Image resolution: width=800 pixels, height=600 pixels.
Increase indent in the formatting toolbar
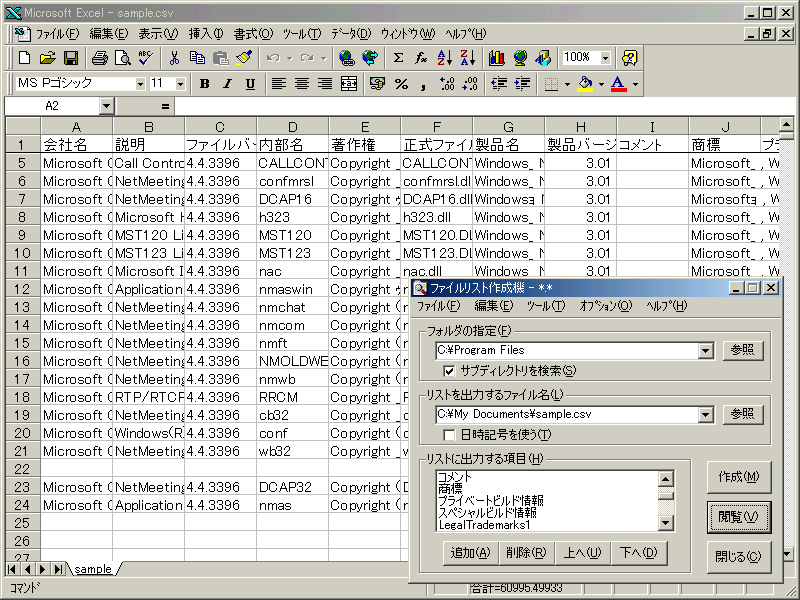pyautogui.click(x=522, y=84)
